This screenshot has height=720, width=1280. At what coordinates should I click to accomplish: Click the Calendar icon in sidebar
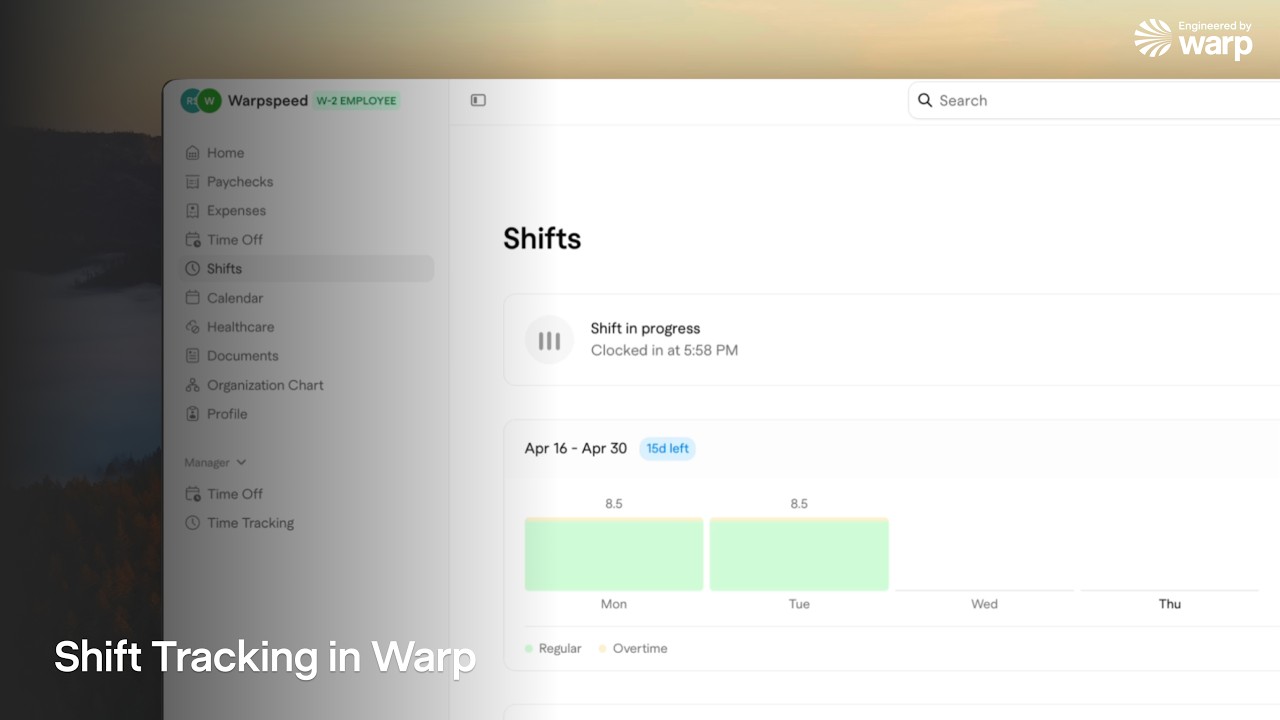pyautogui.click(x=193, y=298)
